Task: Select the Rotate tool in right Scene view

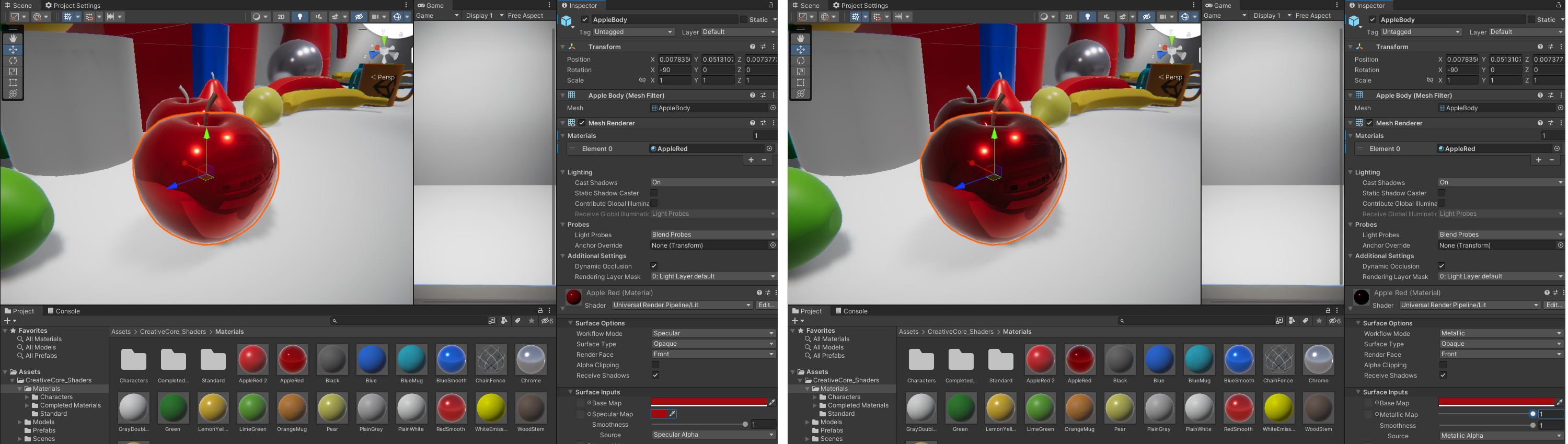Action: [x=800, y=60]
